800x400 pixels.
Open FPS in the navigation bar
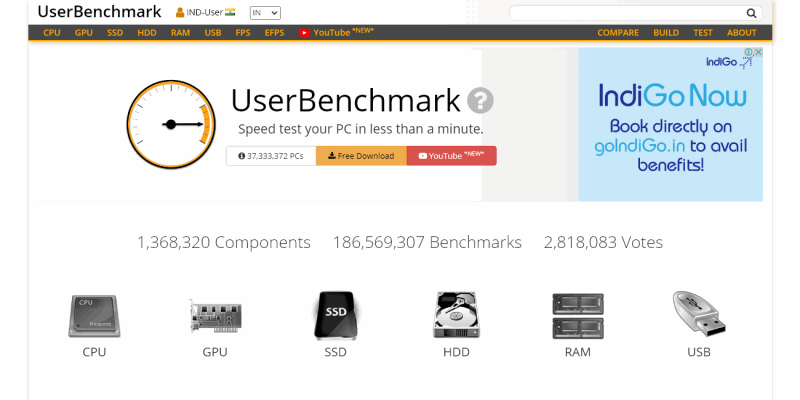pyautogui.click(x=243, y=33)
